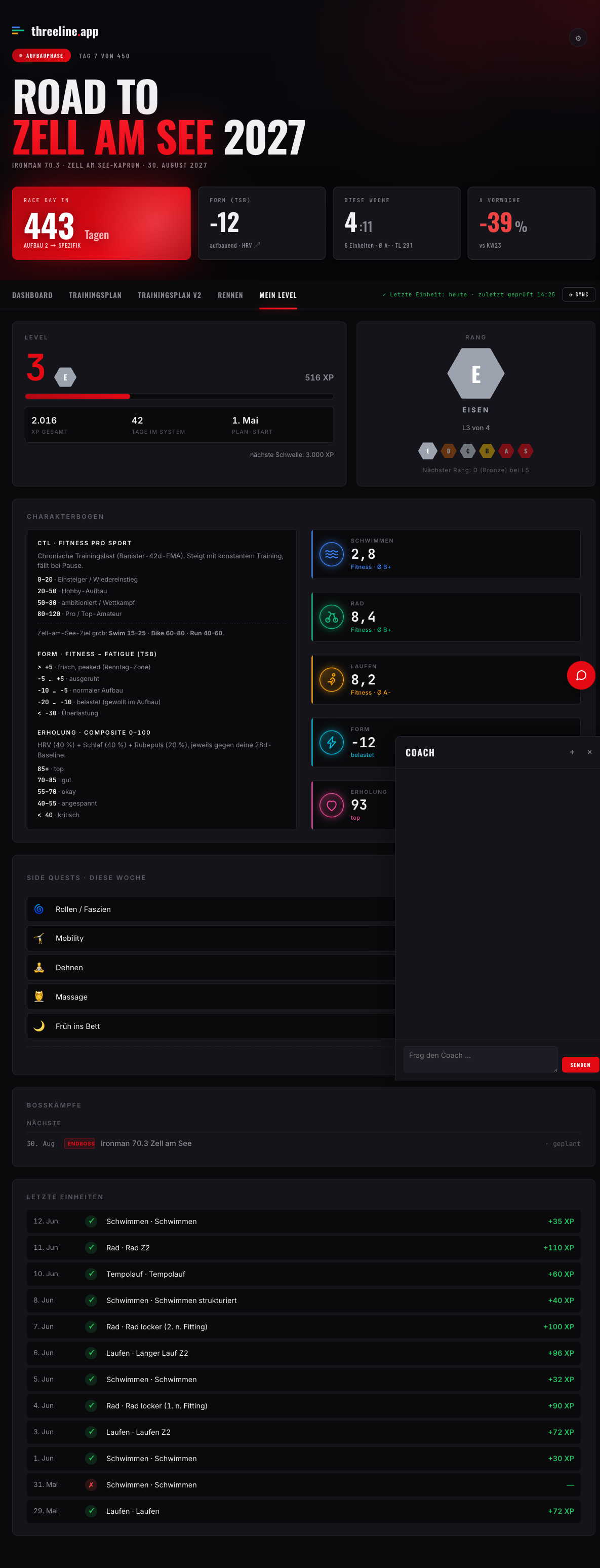Viewport: 600px width, 1568px height.
Task: Click the 2.016 XP Gesamt value
Action: [x=45, y=420]
